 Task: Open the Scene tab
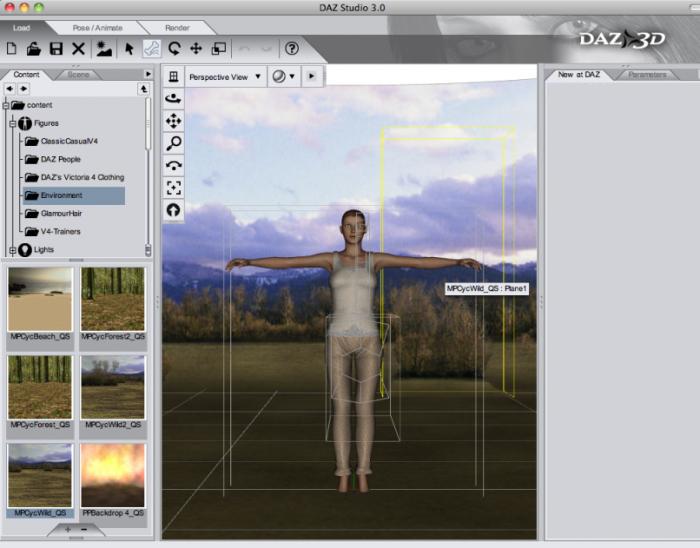tap(79, 75)
